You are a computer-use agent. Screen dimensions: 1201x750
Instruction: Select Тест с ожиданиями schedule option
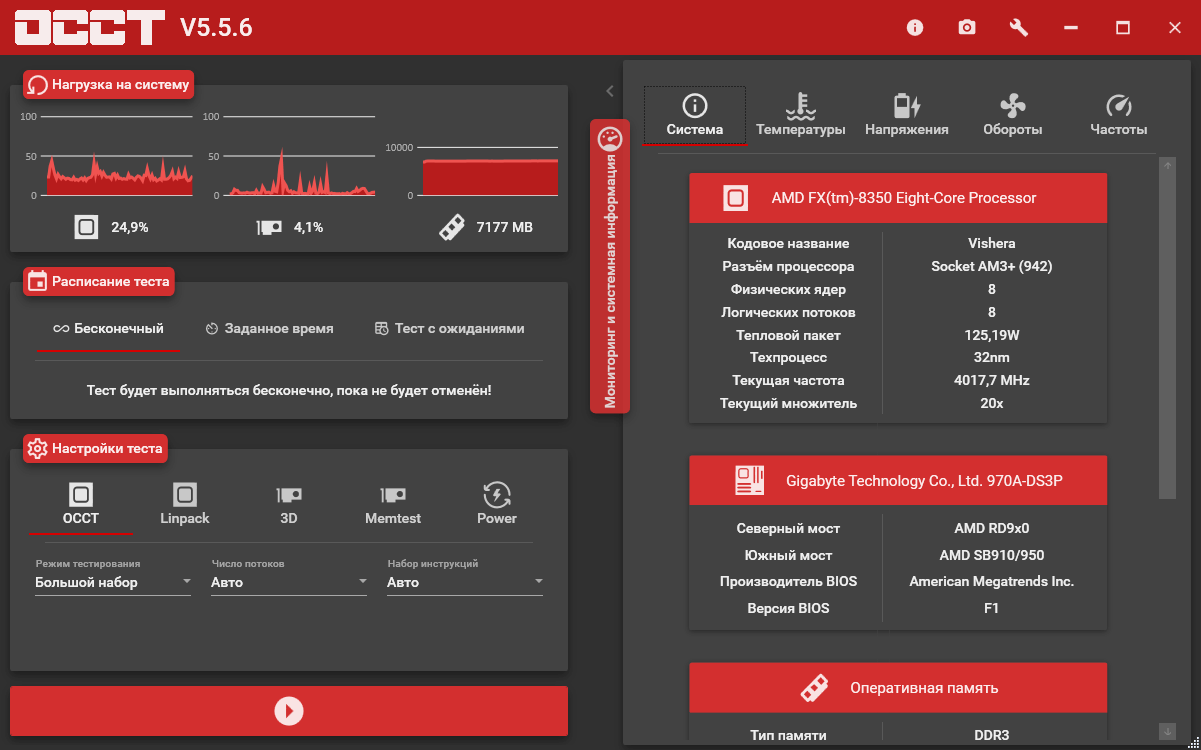pyautogui.click(x=449, y=328)
